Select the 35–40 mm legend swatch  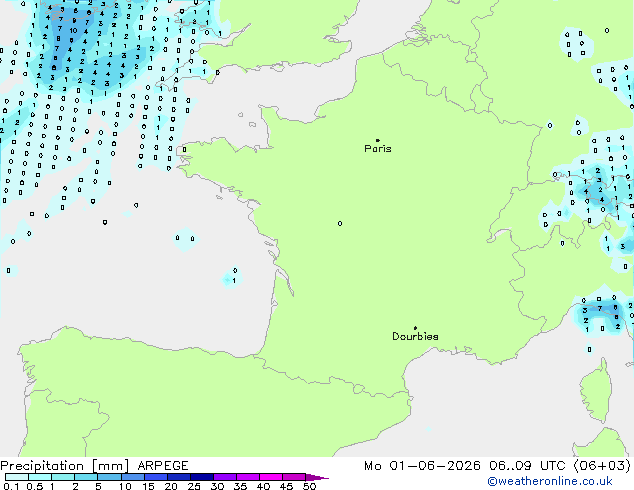pyautogui.click(x=247, y=477)
